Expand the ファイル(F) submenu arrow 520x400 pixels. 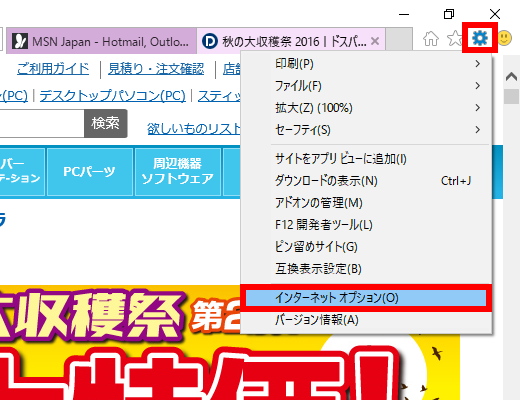(478, 86)
